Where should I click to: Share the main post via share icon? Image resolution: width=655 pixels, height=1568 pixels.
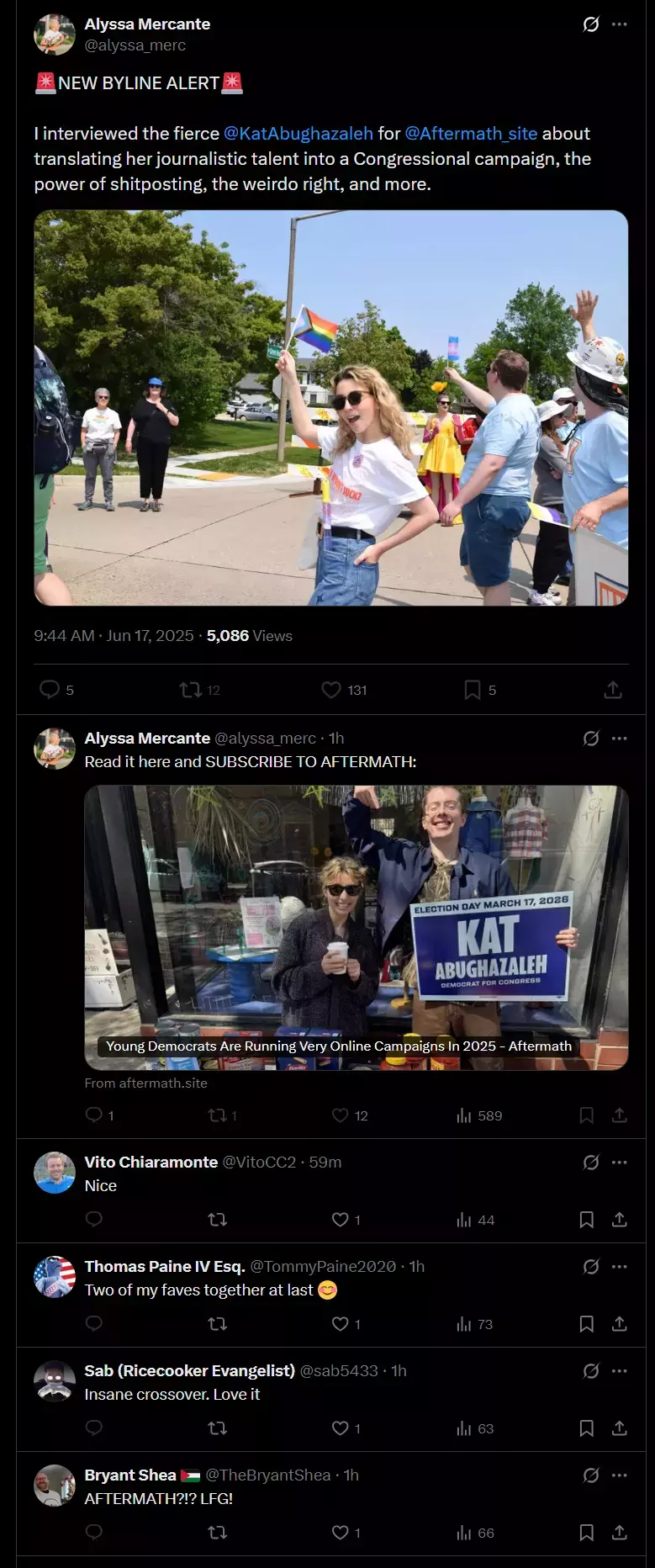click(x=613, y=690)
